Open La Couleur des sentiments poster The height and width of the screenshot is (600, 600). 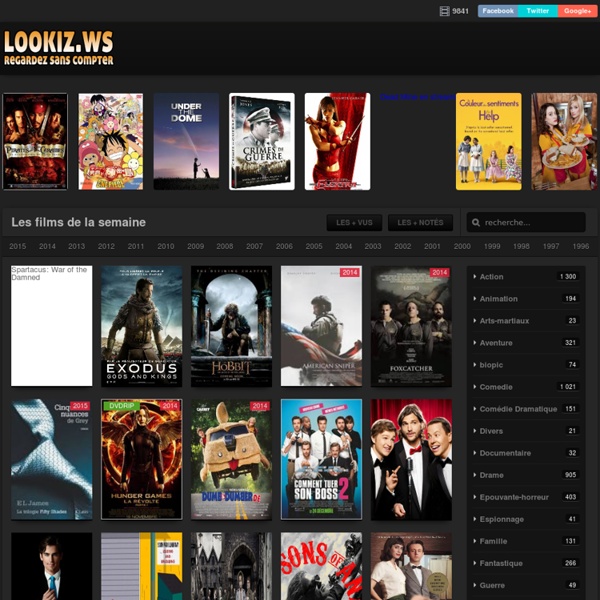click(489, 142)
